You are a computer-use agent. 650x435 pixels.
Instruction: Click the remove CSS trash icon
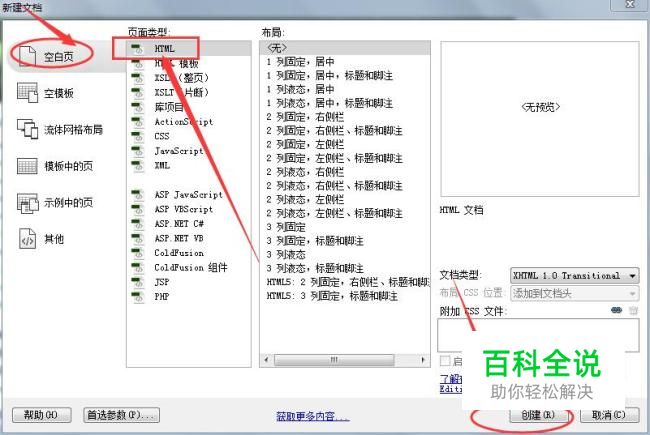click(633, 310)
